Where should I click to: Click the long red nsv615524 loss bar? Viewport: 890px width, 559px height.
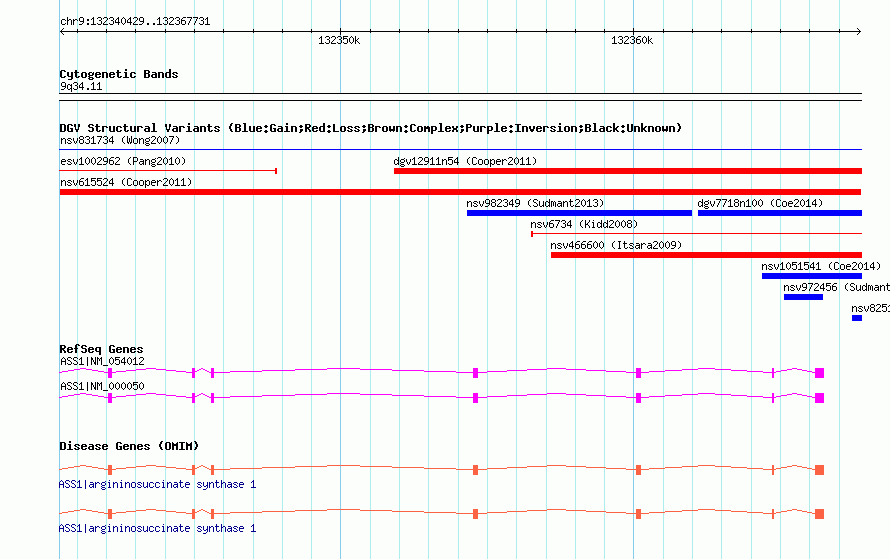pos(460,192)
